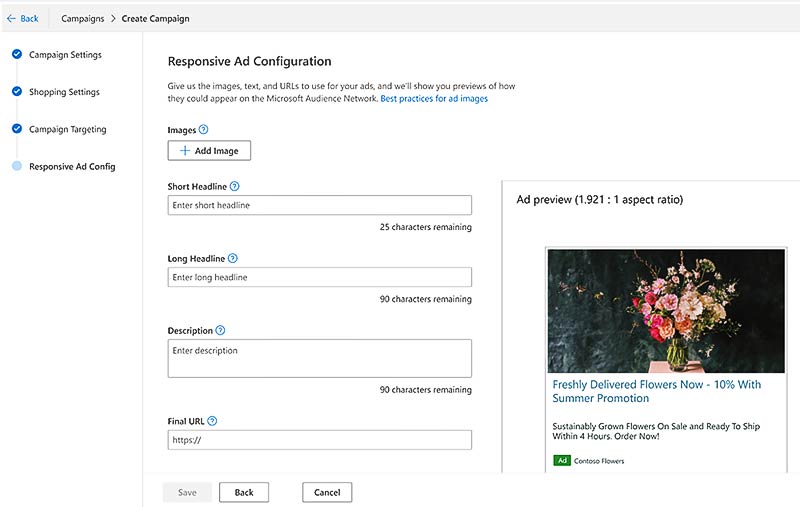The width and height of the screenshot is (800, 507).
Task: Go to Campaign Settings step
Action: click(x=65, y=55)
